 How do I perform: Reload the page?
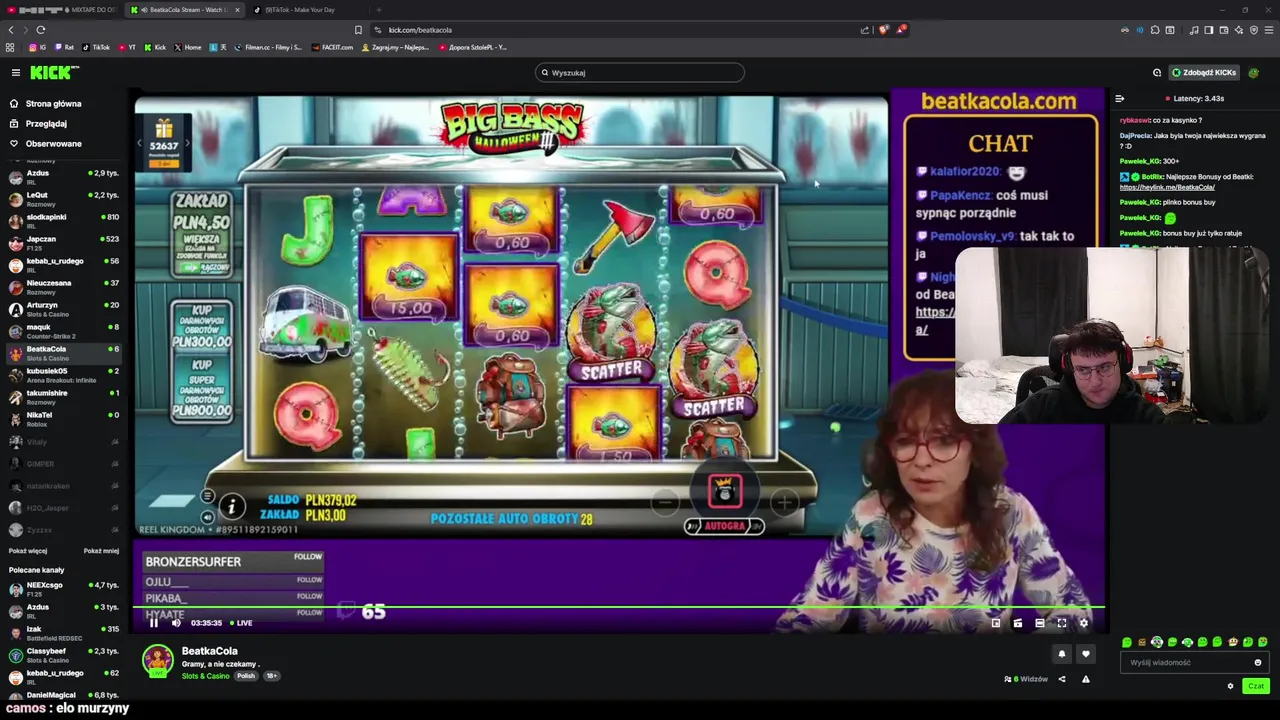pos(40,30)
